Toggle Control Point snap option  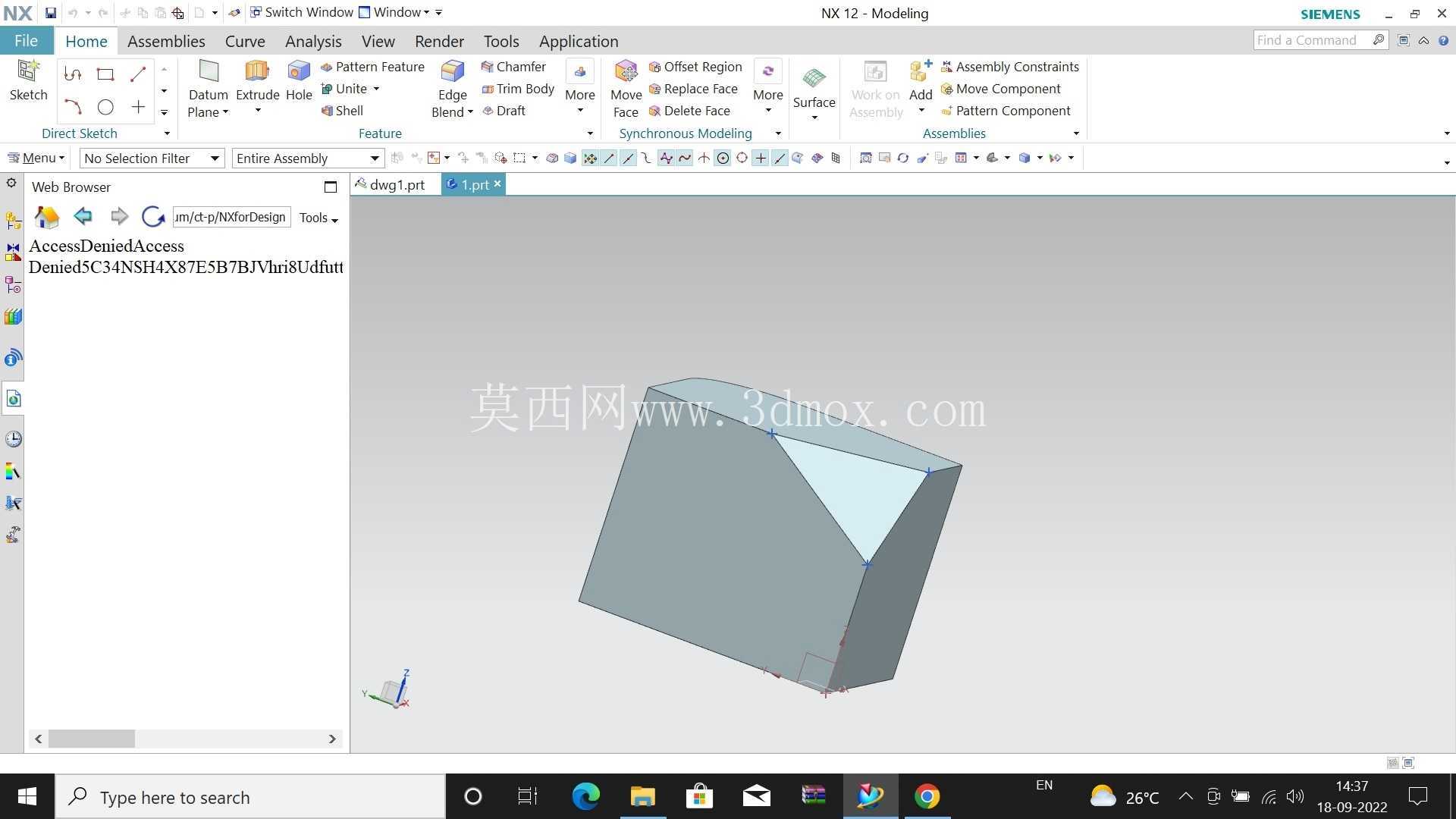coord(647,158)
